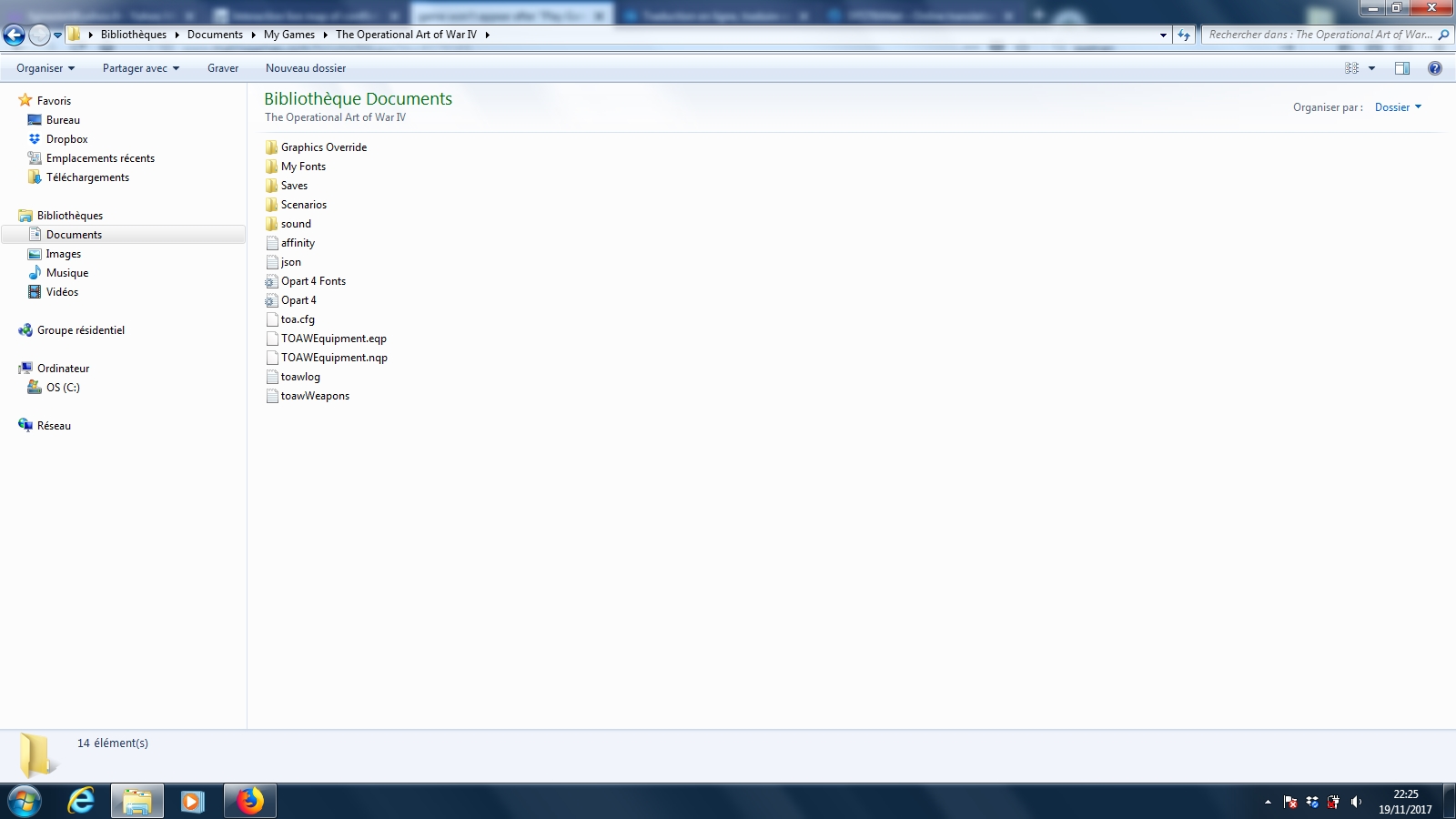Expand arrow after The Operational Art of War IV
Viewport: 1456px width, 819px height.
pos(487,35)
